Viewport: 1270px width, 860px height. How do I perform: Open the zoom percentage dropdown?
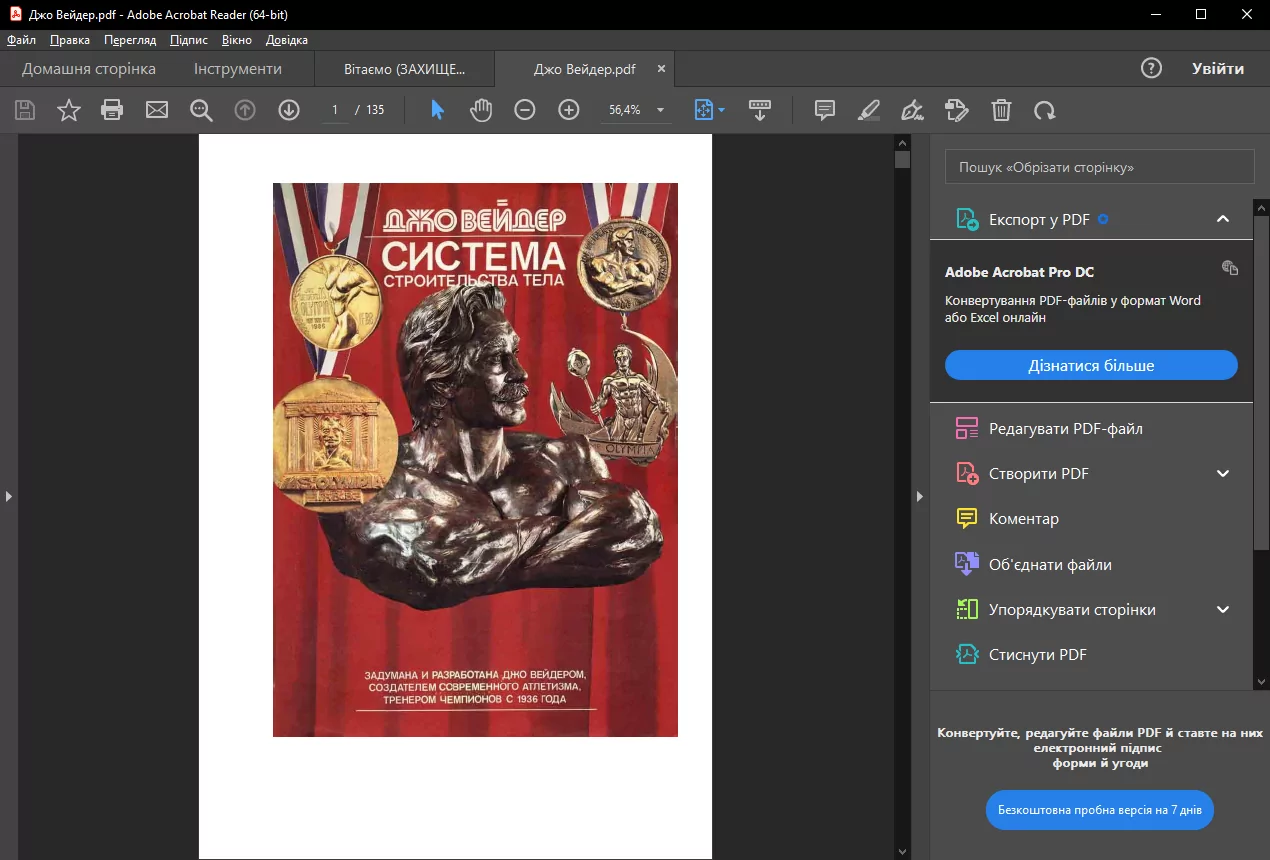coord(658,110)
